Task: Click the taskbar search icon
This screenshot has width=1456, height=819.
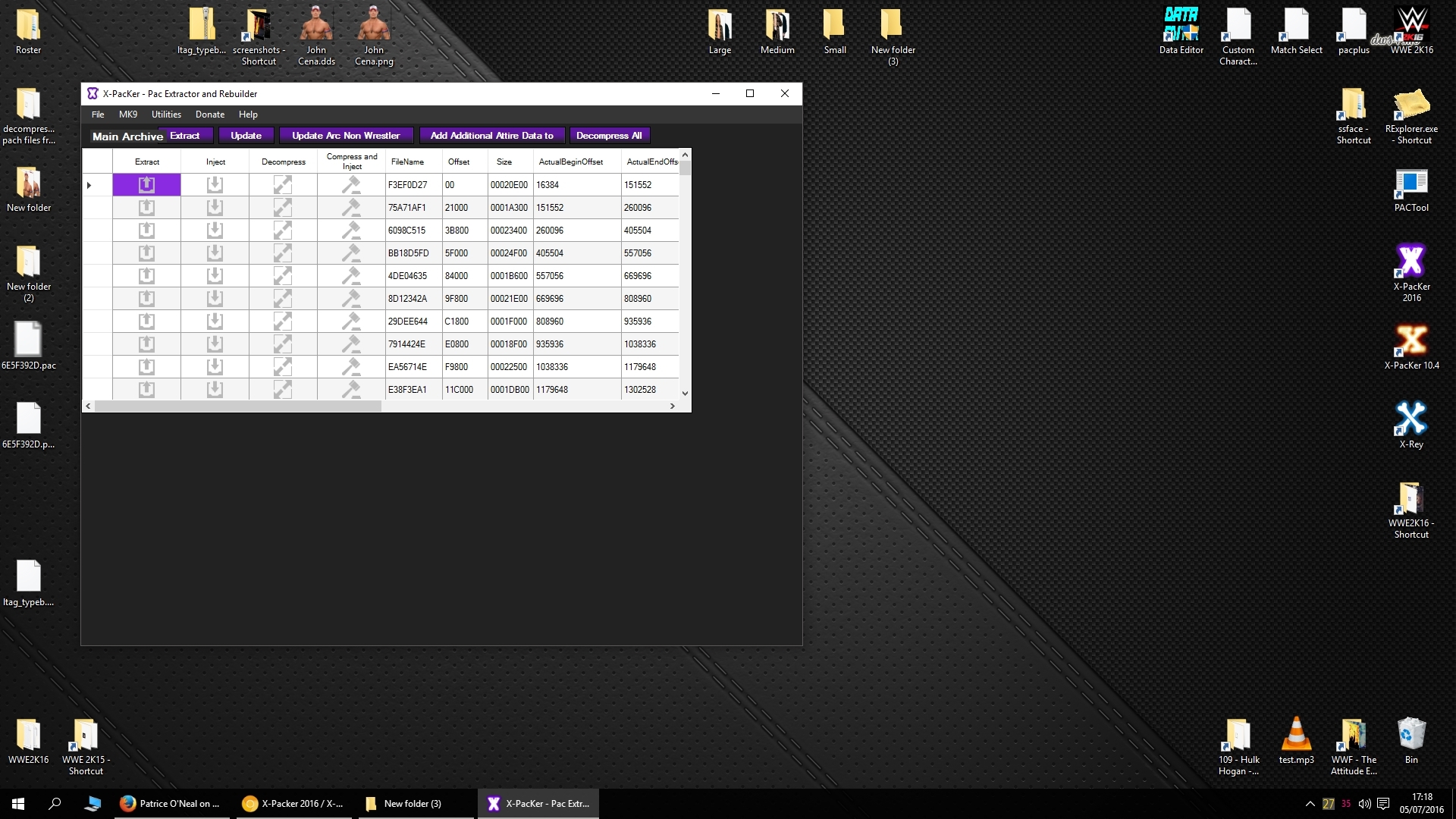Action: 55,804
